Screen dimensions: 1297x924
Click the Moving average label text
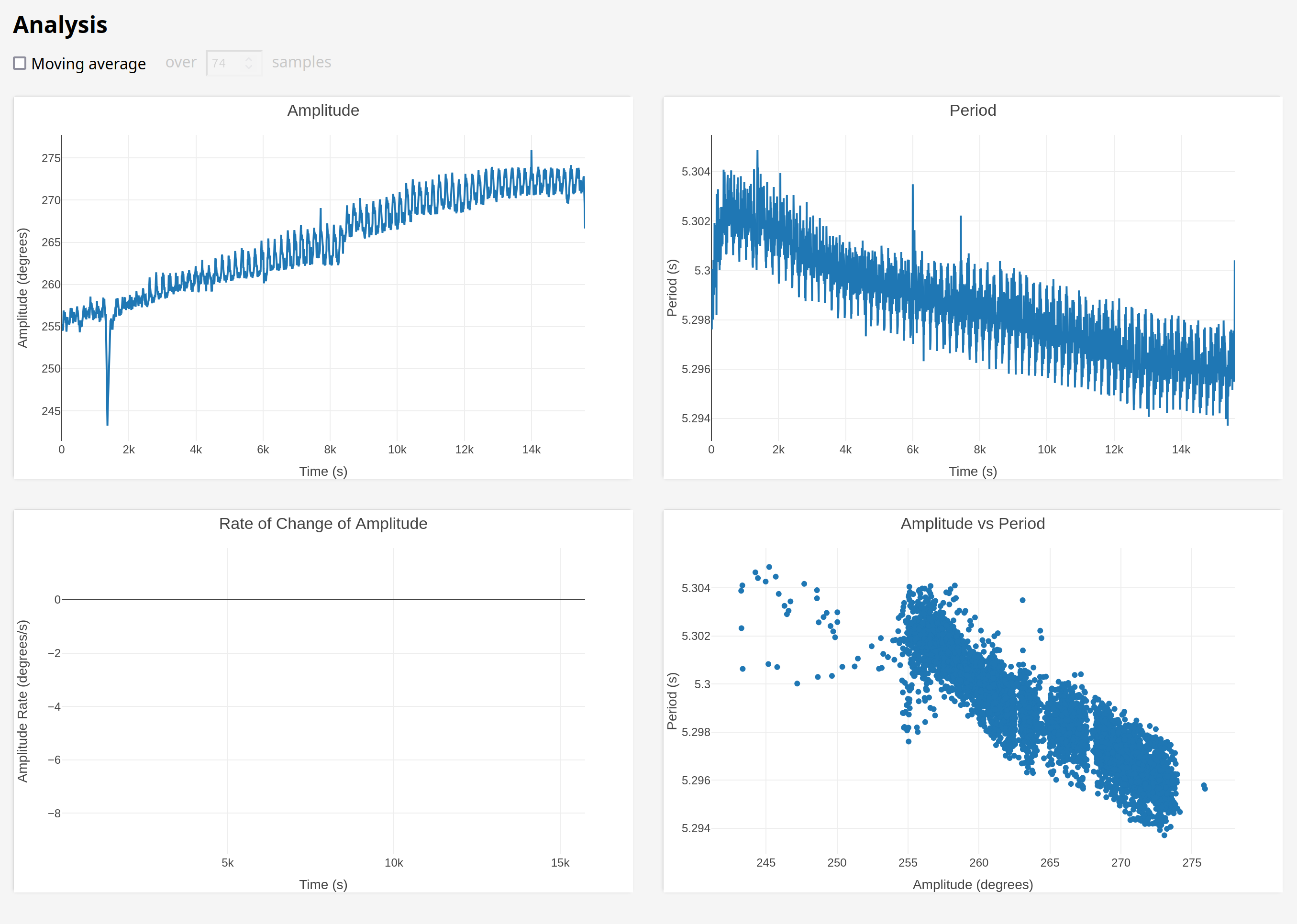[88, 64]
